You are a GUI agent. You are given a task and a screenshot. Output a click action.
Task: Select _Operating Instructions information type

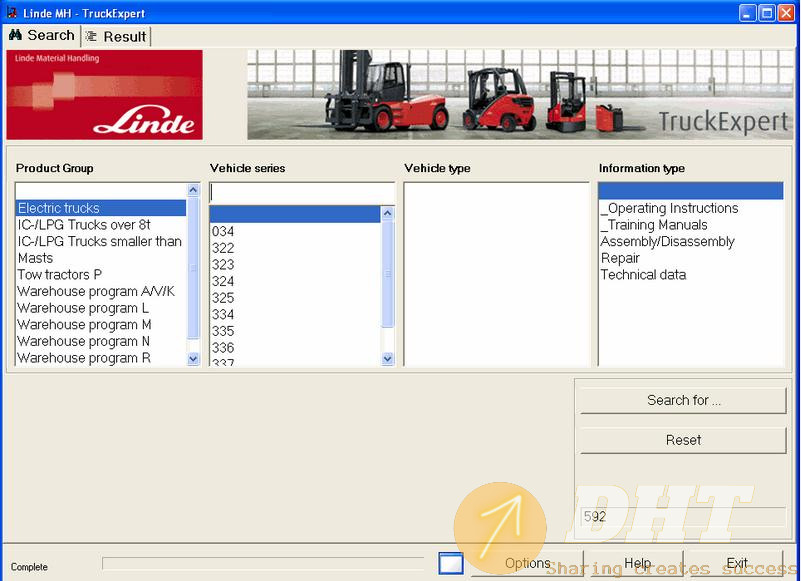[691, 208]
